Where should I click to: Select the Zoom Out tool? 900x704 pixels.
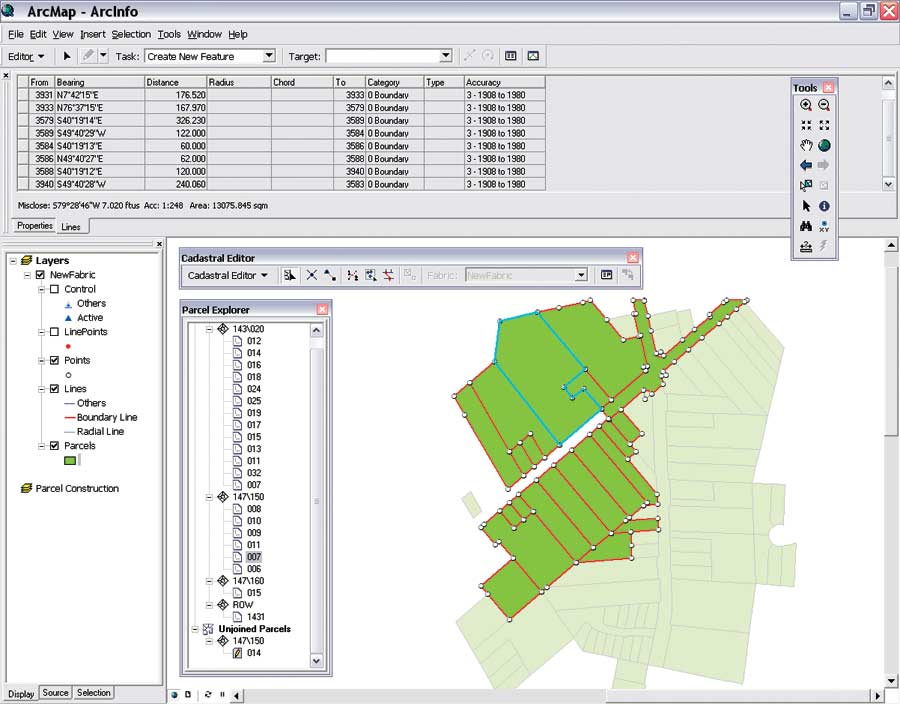pyautogui.click(x=824, y=105)
